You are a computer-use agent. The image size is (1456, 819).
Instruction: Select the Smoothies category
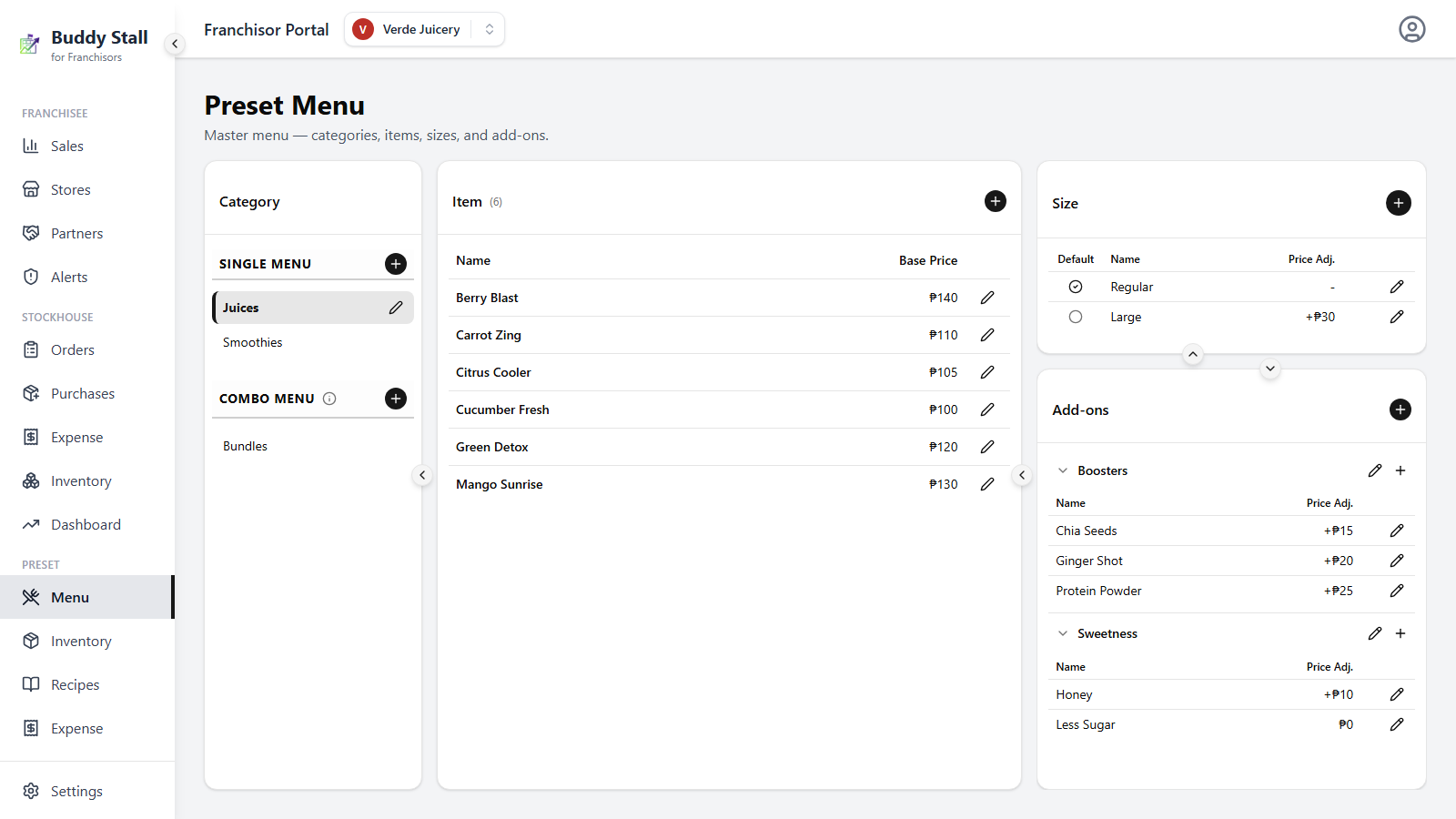click(x=313, y=342)
